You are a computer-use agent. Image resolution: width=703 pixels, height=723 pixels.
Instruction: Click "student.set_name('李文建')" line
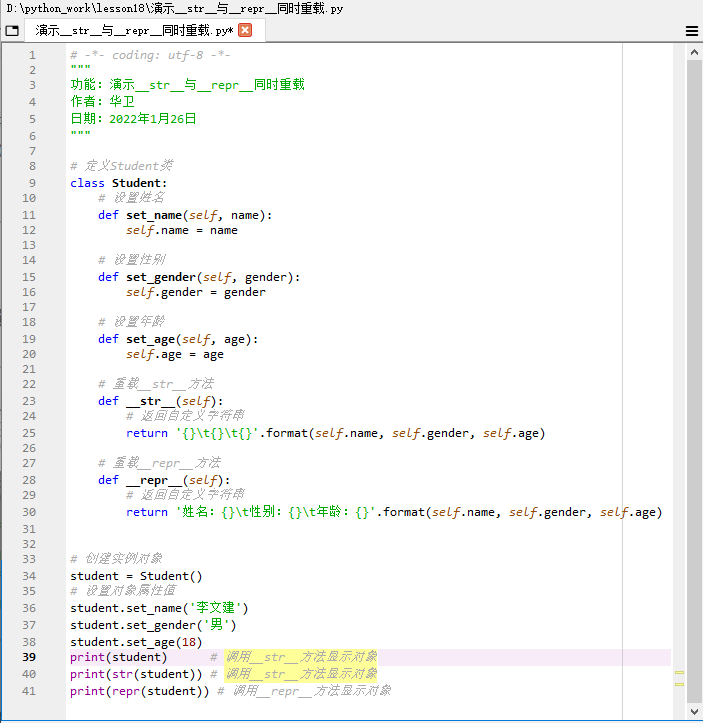click(x=159, y=608)
